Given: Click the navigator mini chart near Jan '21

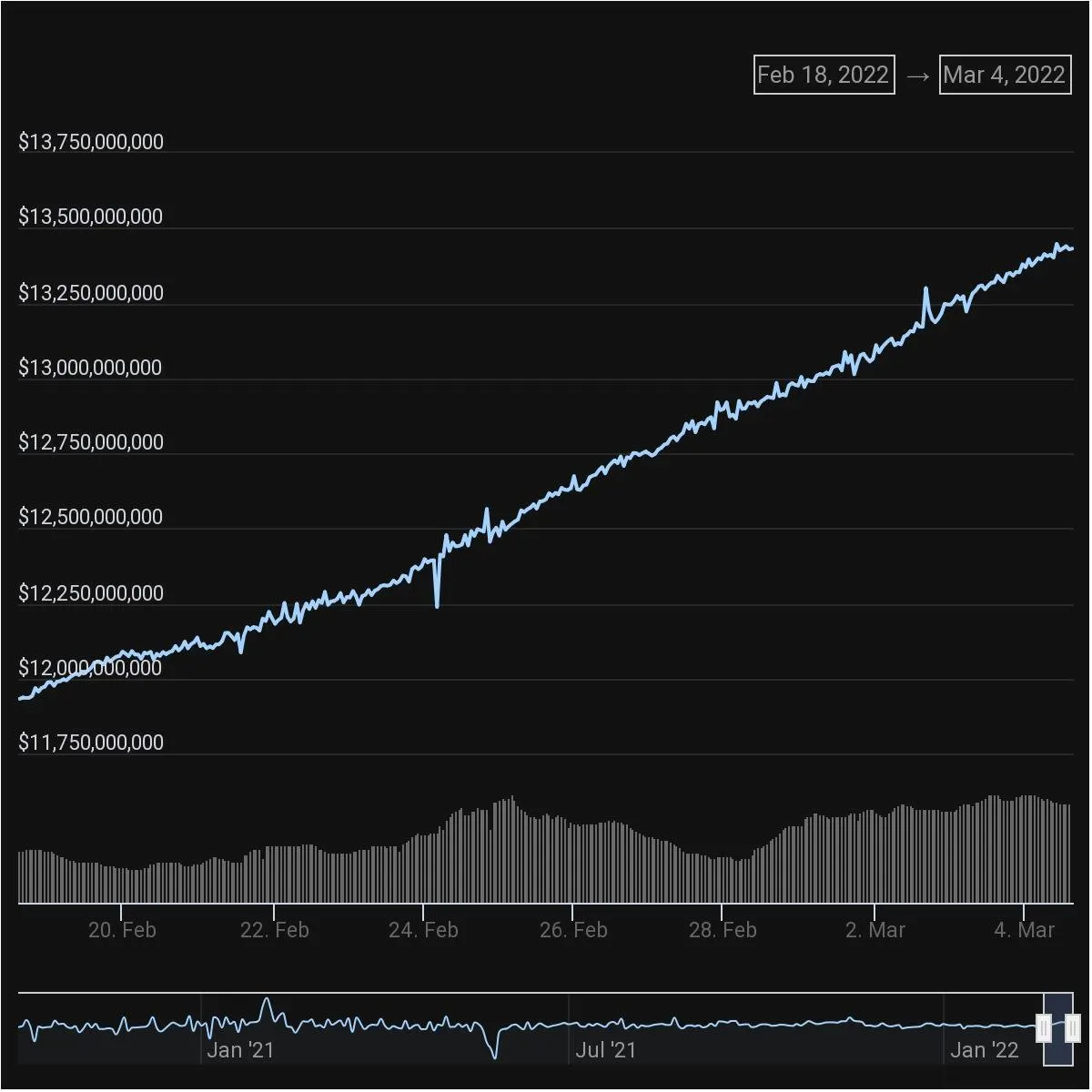Looking at the screenshot, I should (241, 1024).
